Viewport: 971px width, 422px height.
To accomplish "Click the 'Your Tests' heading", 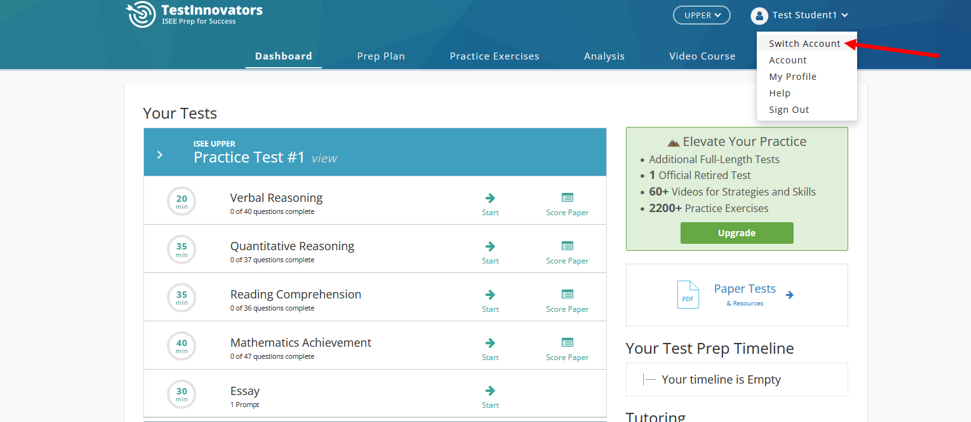I will (180, 113).
